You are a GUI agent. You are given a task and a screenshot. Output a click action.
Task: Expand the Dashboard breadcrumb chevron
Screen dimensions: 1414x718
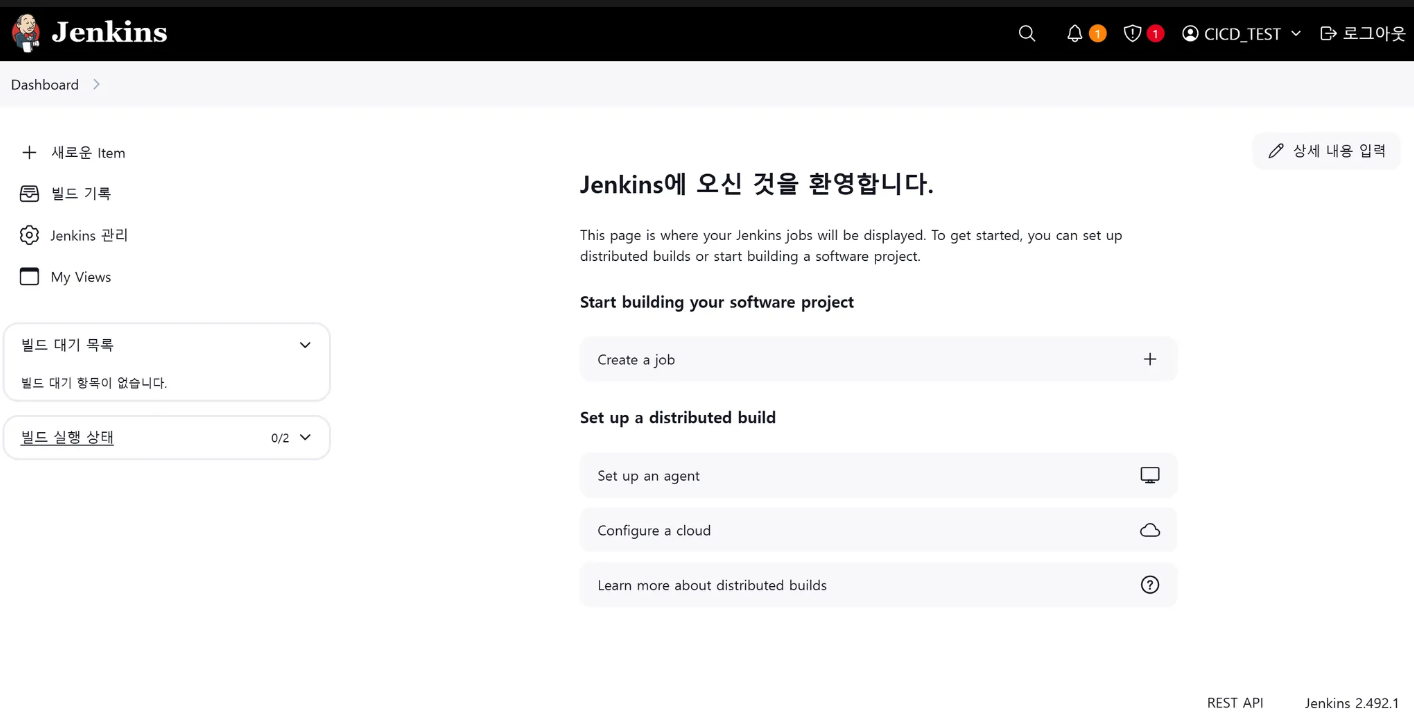pyautogui.click(x=96, y=85)
